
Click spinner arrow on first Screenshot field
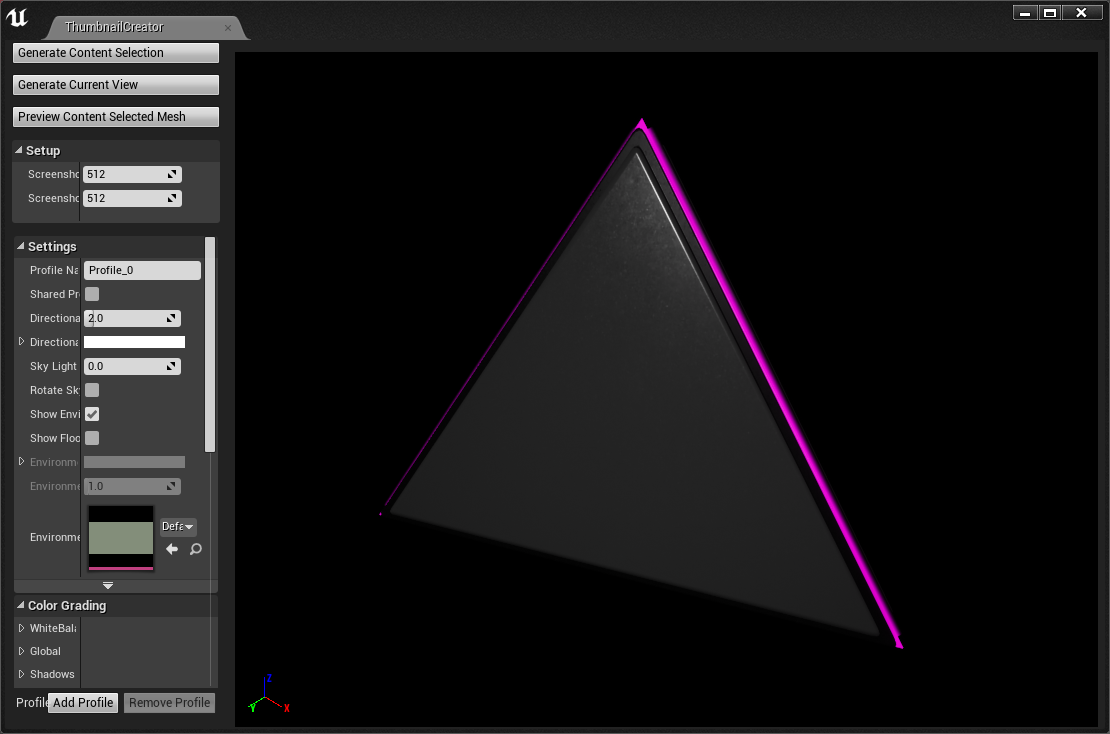172,174
